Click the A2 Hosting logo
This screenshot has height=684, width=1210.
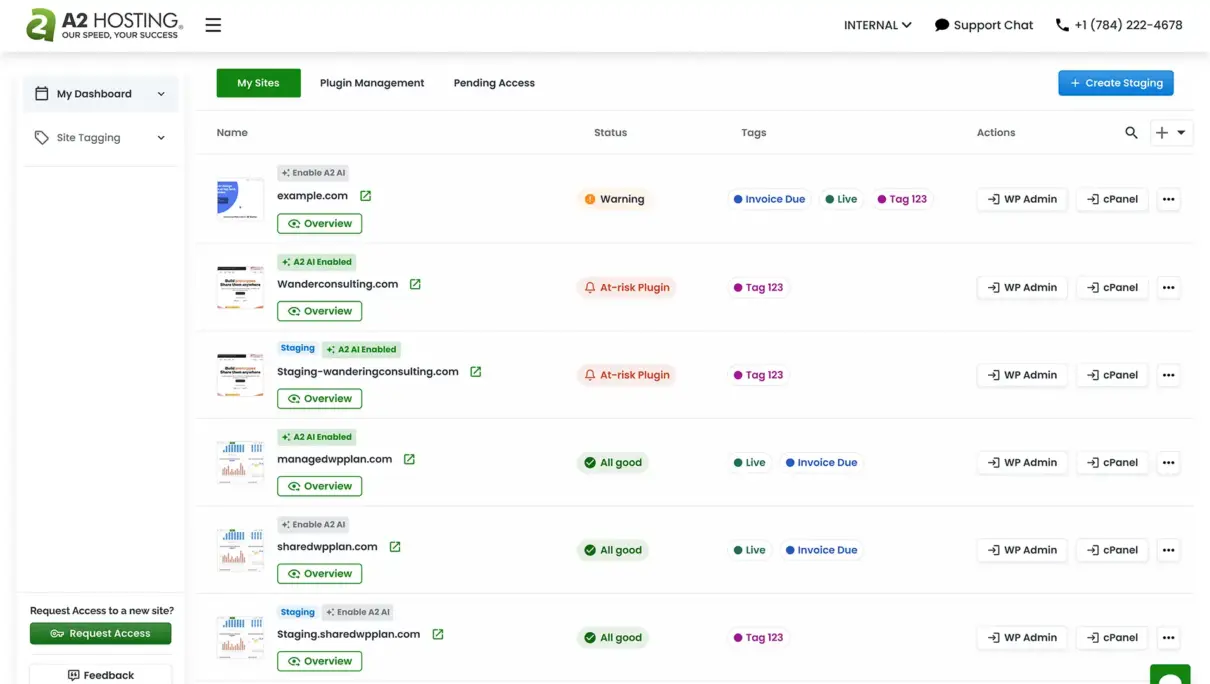[104, 25]
